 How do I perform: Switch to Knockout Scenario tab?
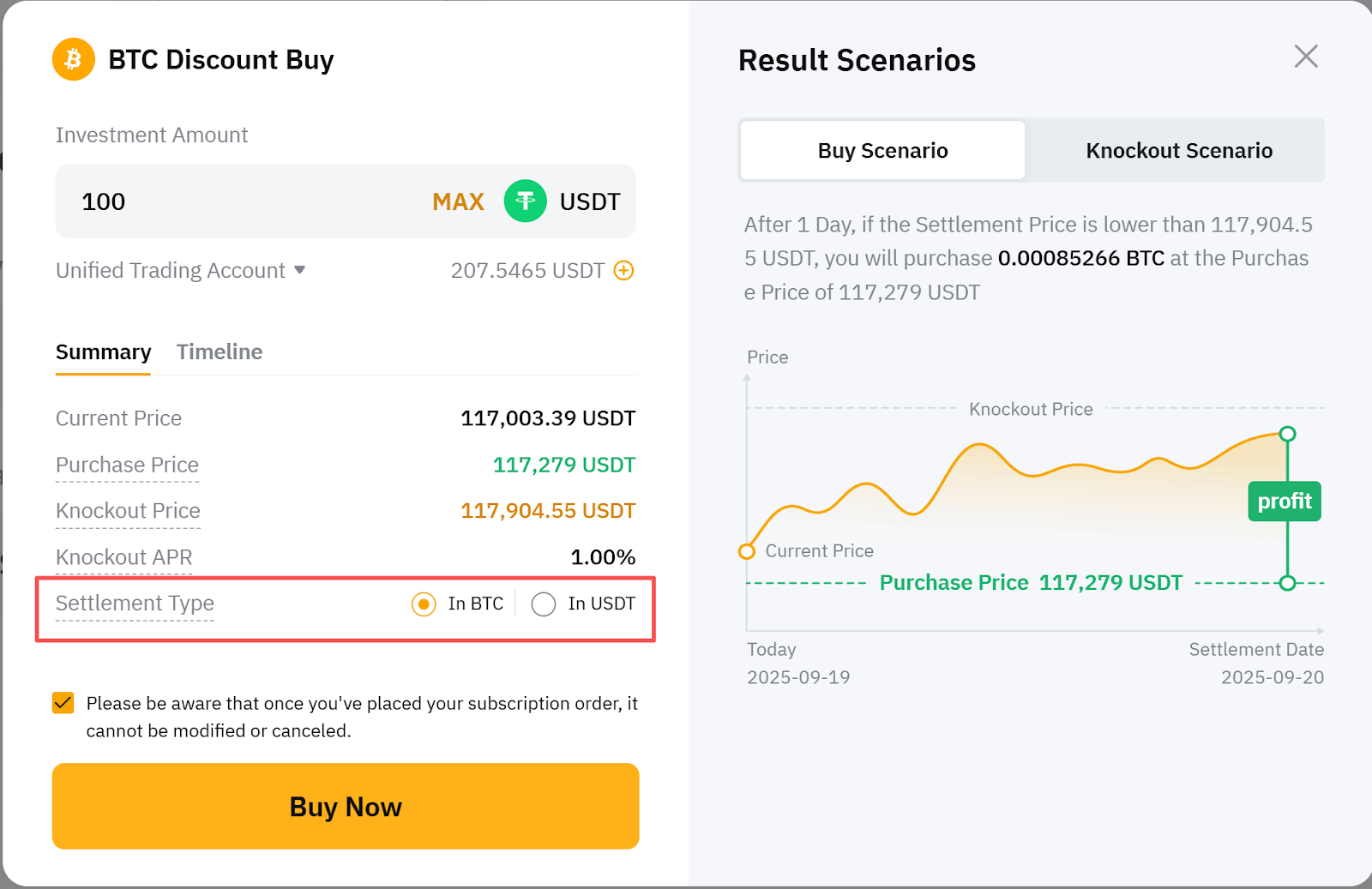pyautogui.click(x=1178, y=151)
